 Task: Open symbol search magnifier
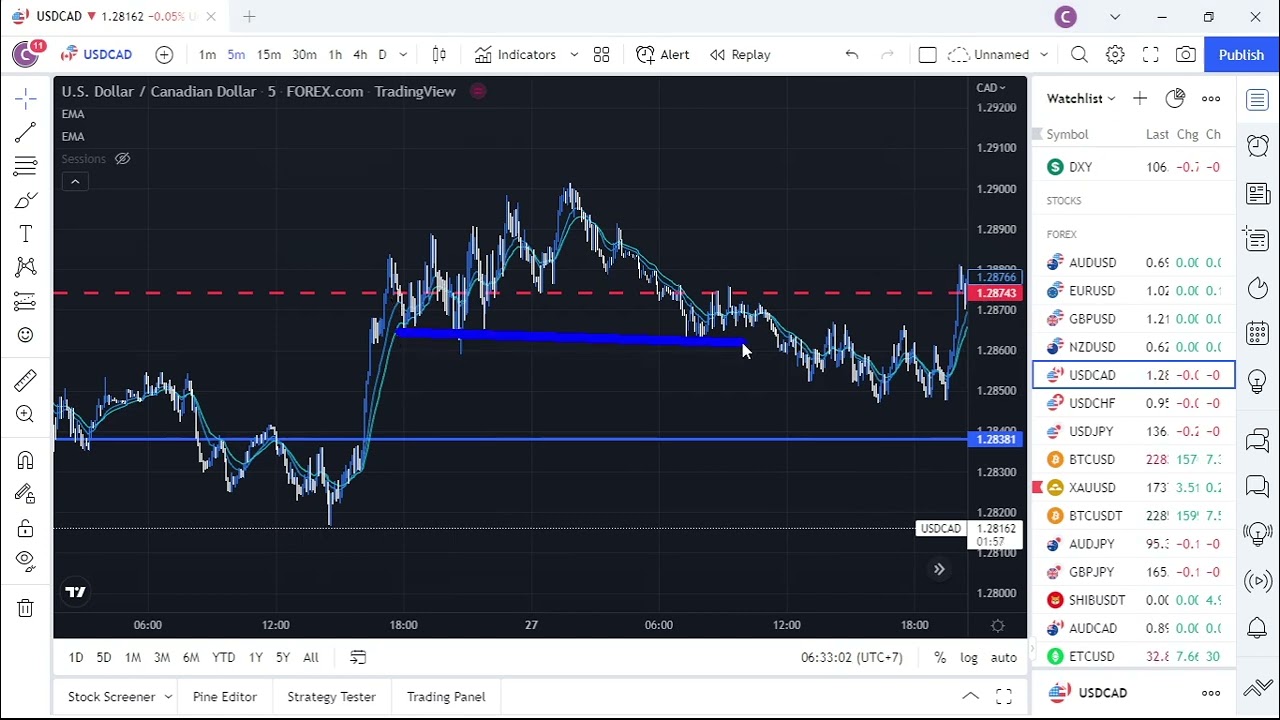[1079, 55]
